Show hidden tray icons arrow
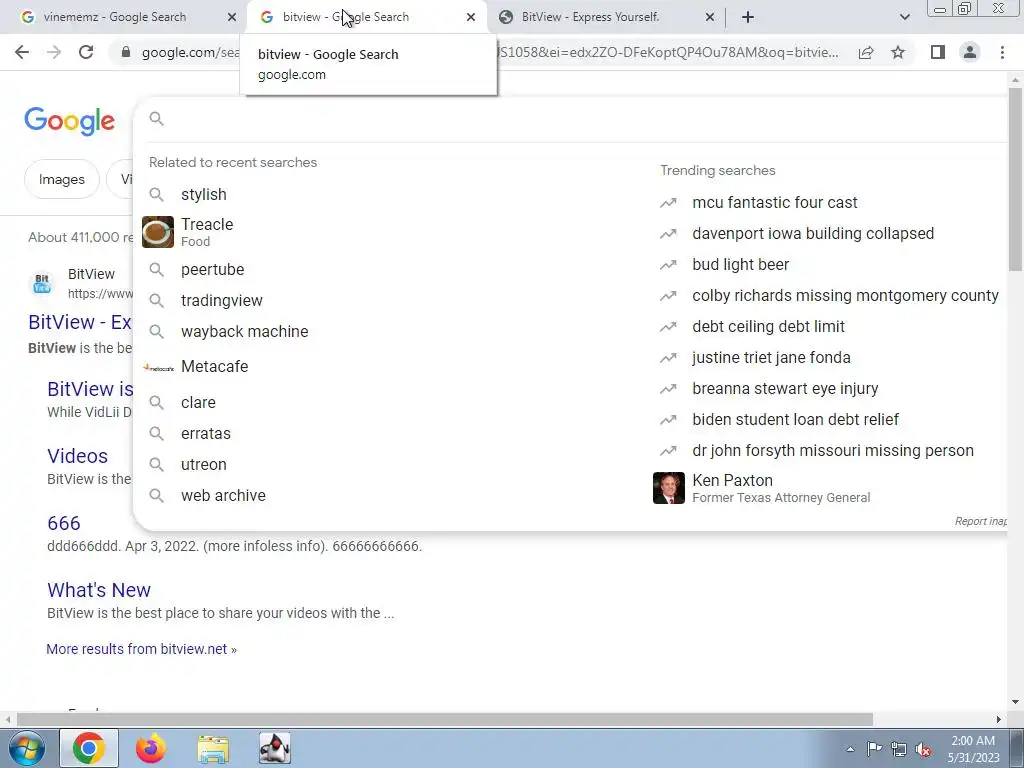 850,749
